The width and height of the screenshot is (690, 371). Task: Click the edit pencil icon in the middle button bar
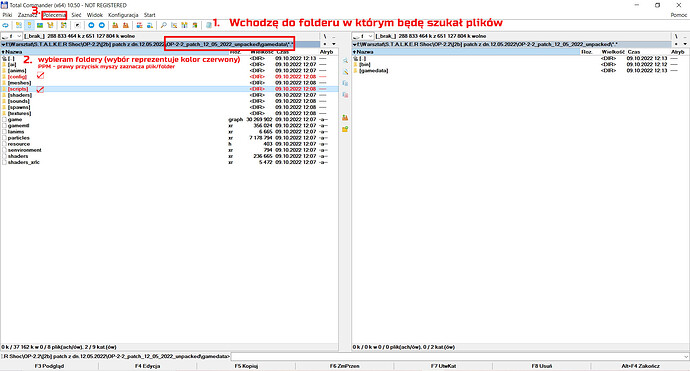[x=345, y=72]
